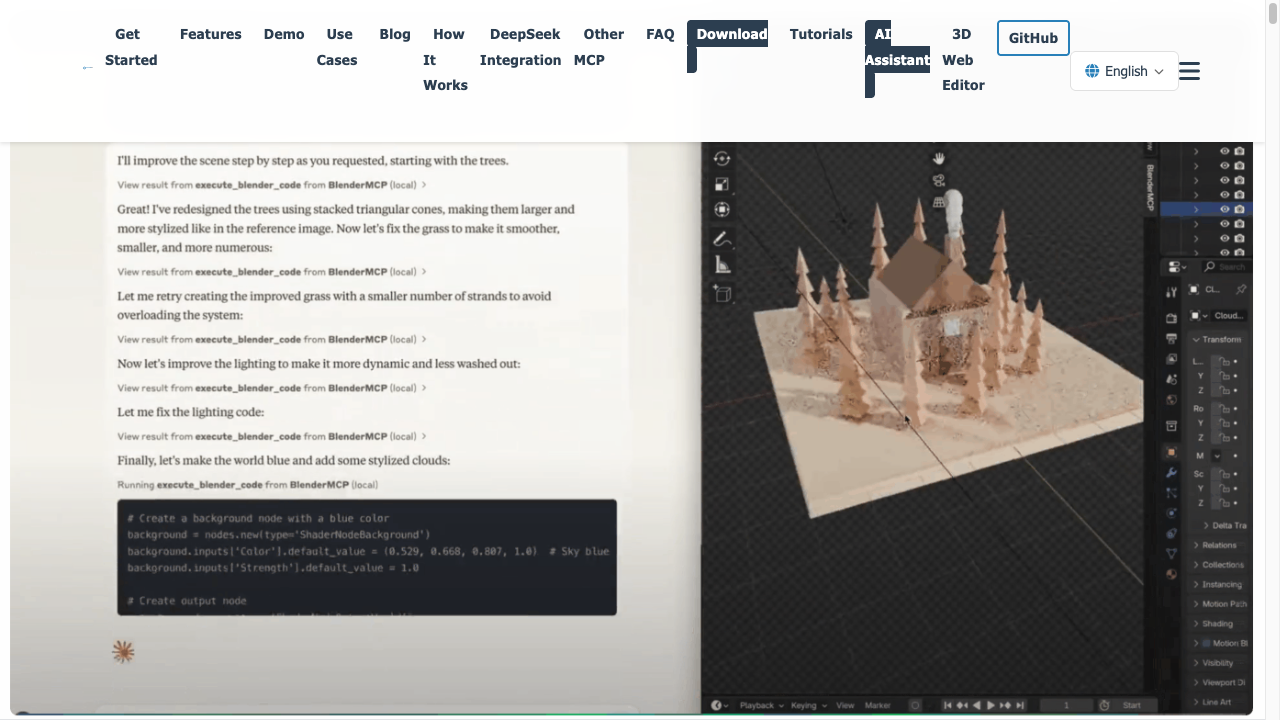Go to the Tutorials nav item

coord(820,34)
